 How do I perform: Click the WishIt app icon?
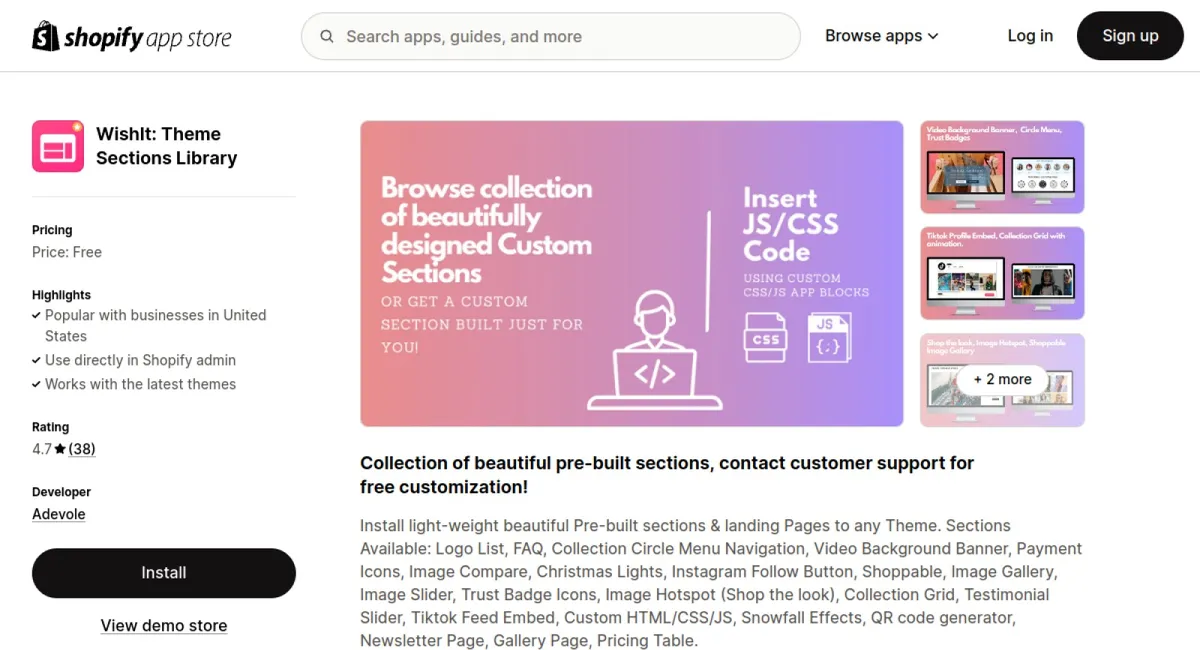(x=57, y=145)
